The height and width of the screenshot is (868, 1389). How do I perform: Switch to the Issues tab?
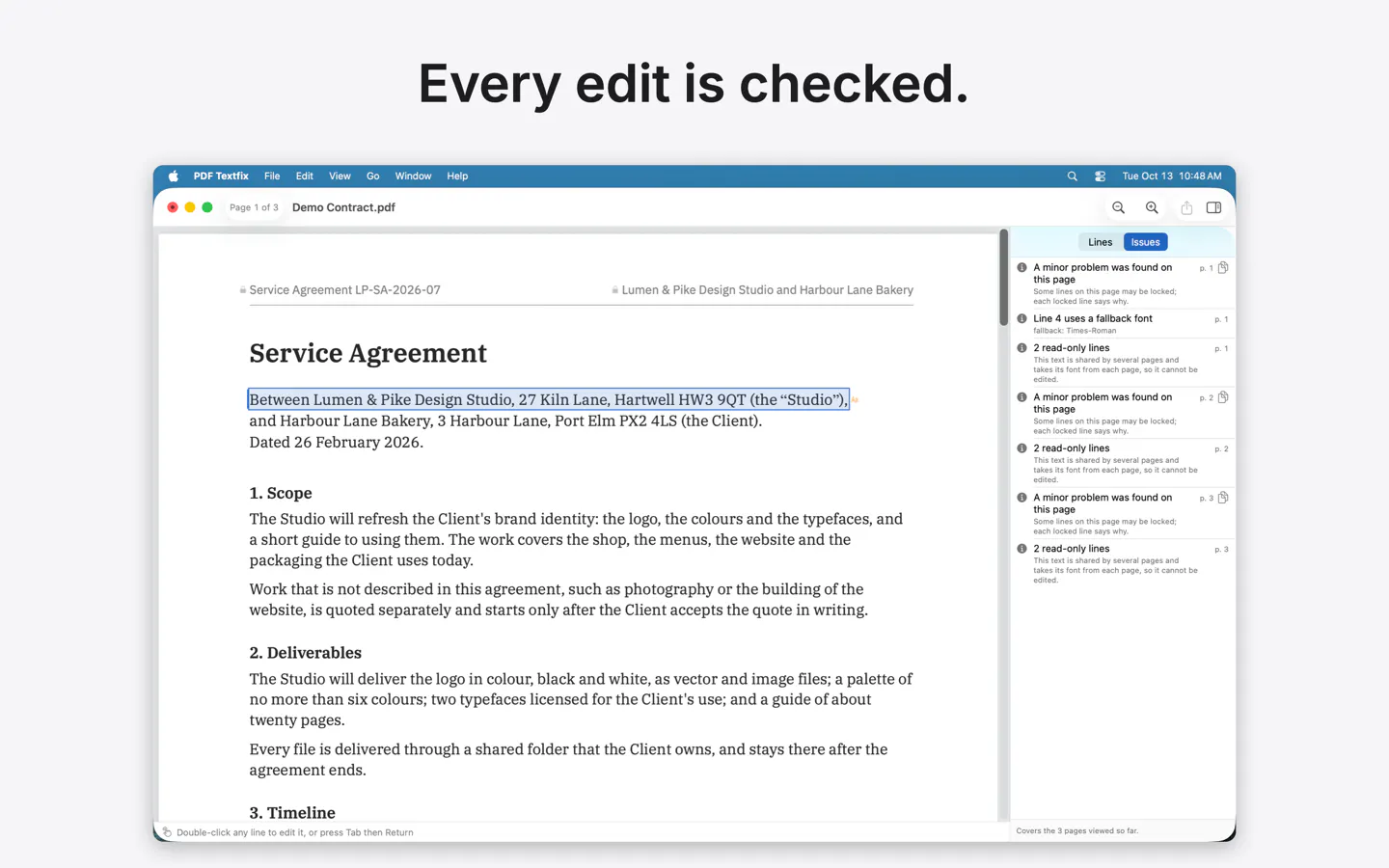[x=1146, y=242]
